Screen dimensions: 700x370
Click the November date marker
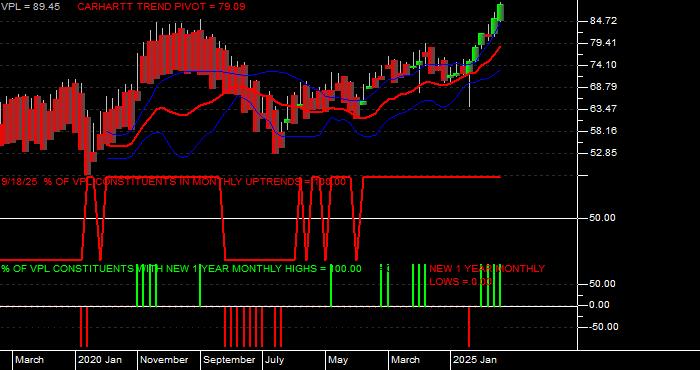pyautogui.click(x=165, y=360)
